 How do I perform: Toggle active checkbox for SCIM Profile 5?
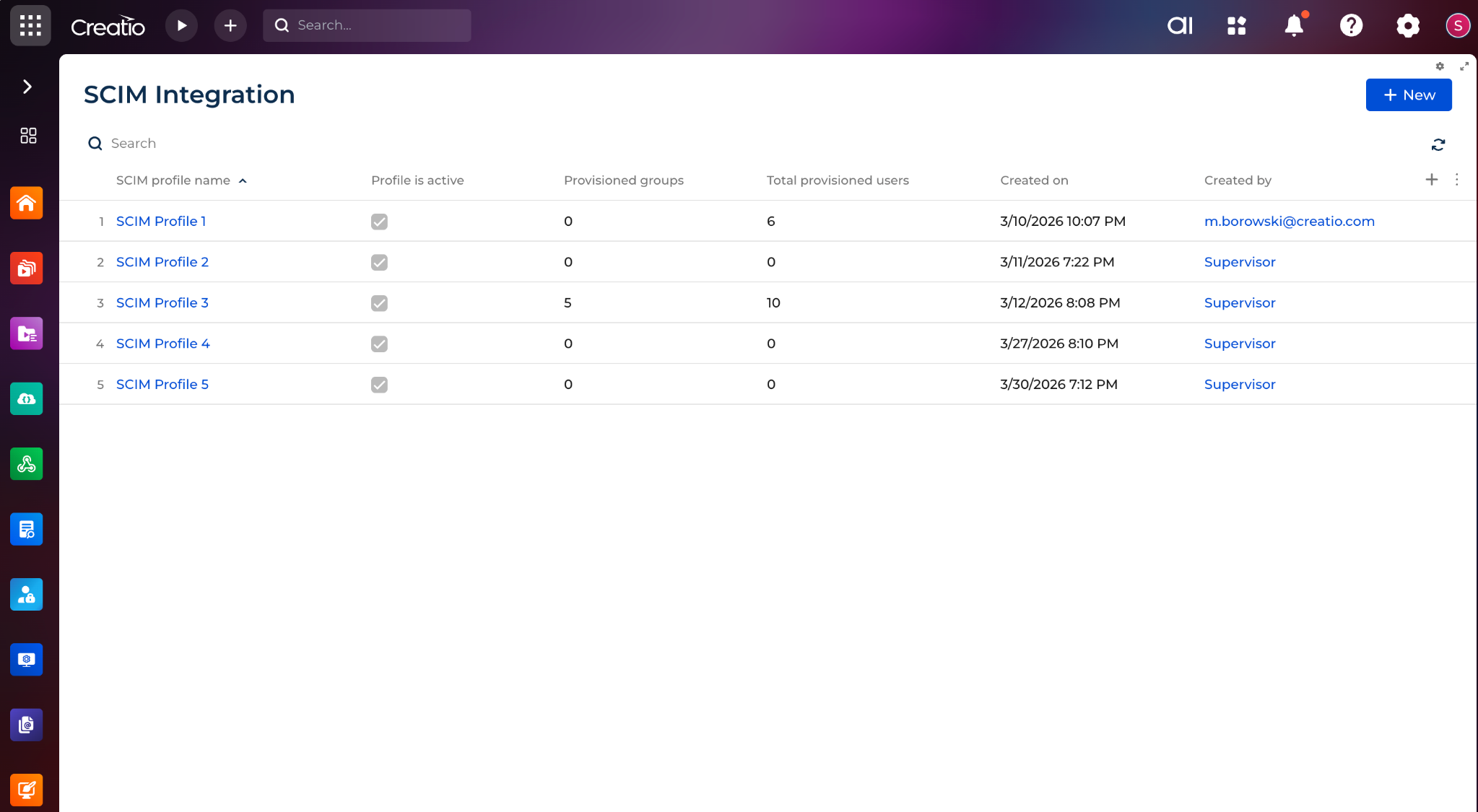tap(379, 385)
